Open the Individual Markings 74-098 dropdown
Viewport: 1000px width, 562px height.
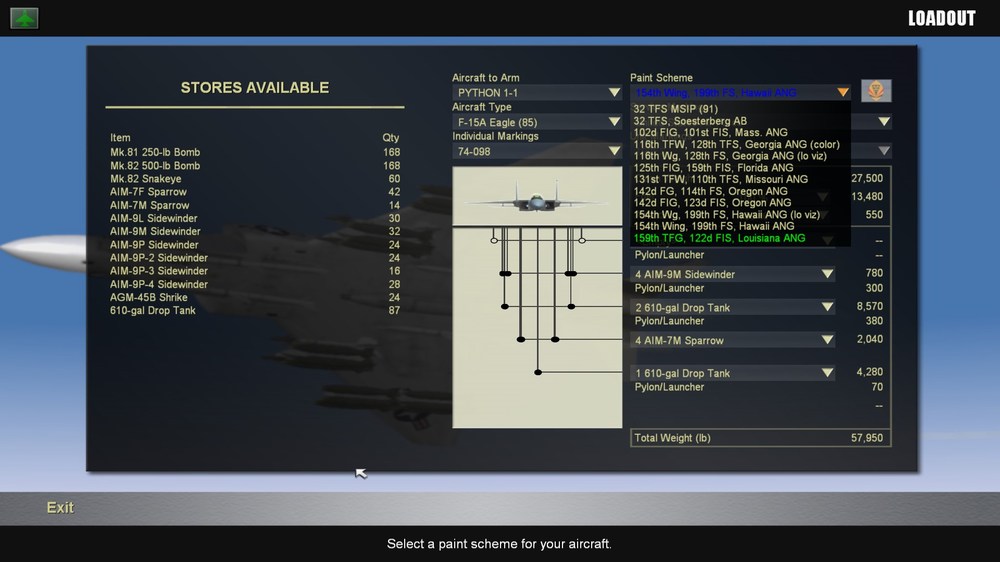tap(536, 151)
